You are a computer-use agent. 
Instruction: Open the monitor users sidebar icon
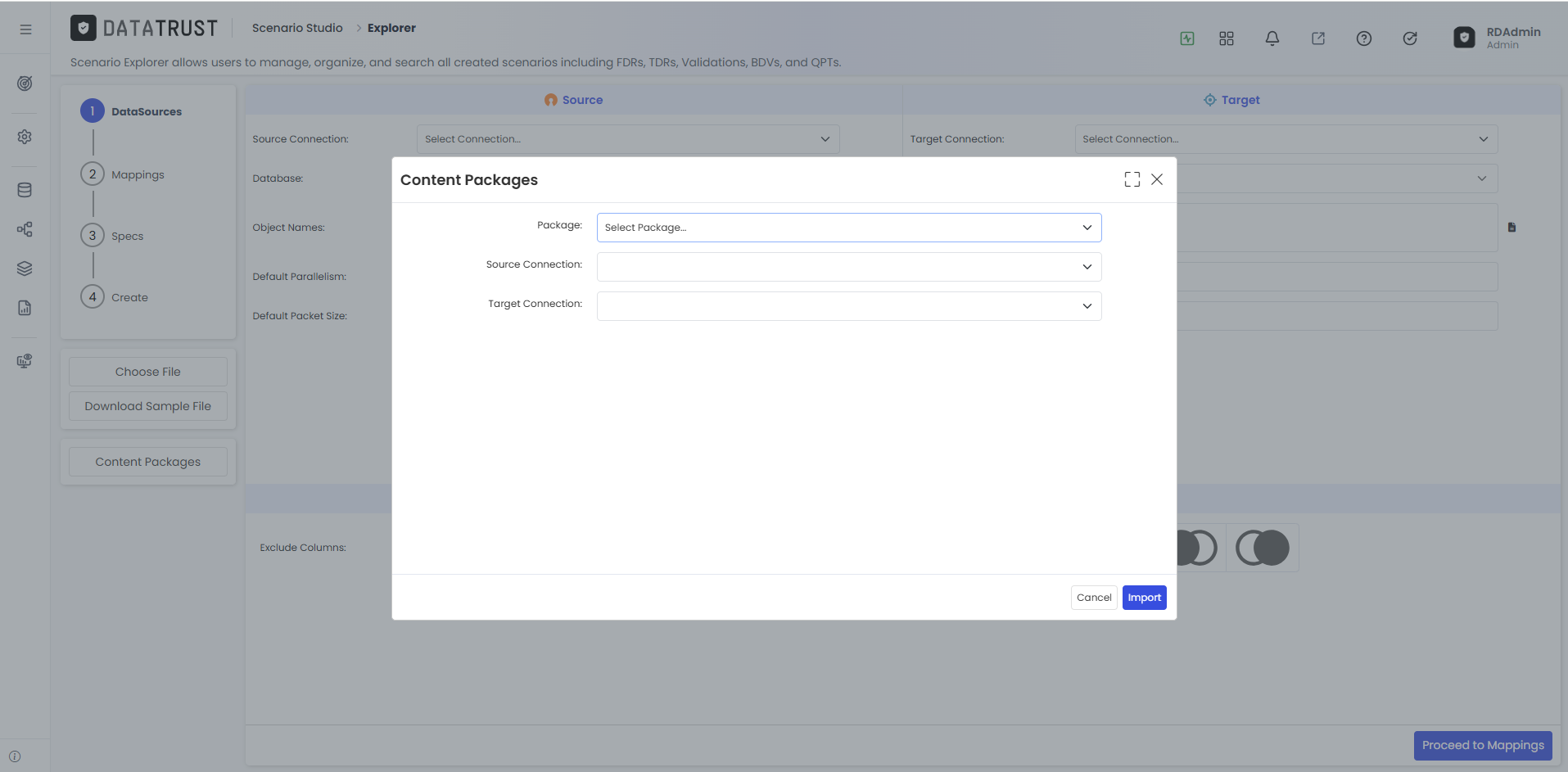[x=25, y=361]
